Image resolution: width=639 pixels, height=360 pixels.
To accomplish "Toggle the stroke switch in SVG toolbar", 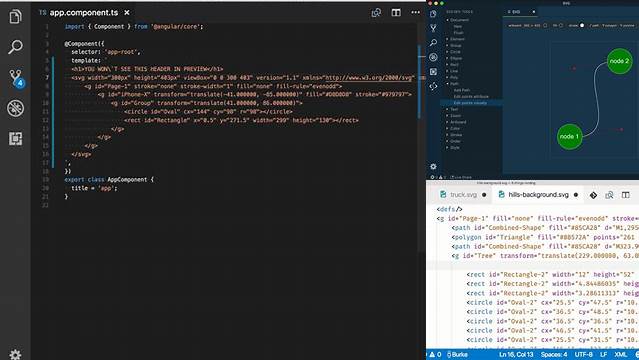I will click(582, 25).
